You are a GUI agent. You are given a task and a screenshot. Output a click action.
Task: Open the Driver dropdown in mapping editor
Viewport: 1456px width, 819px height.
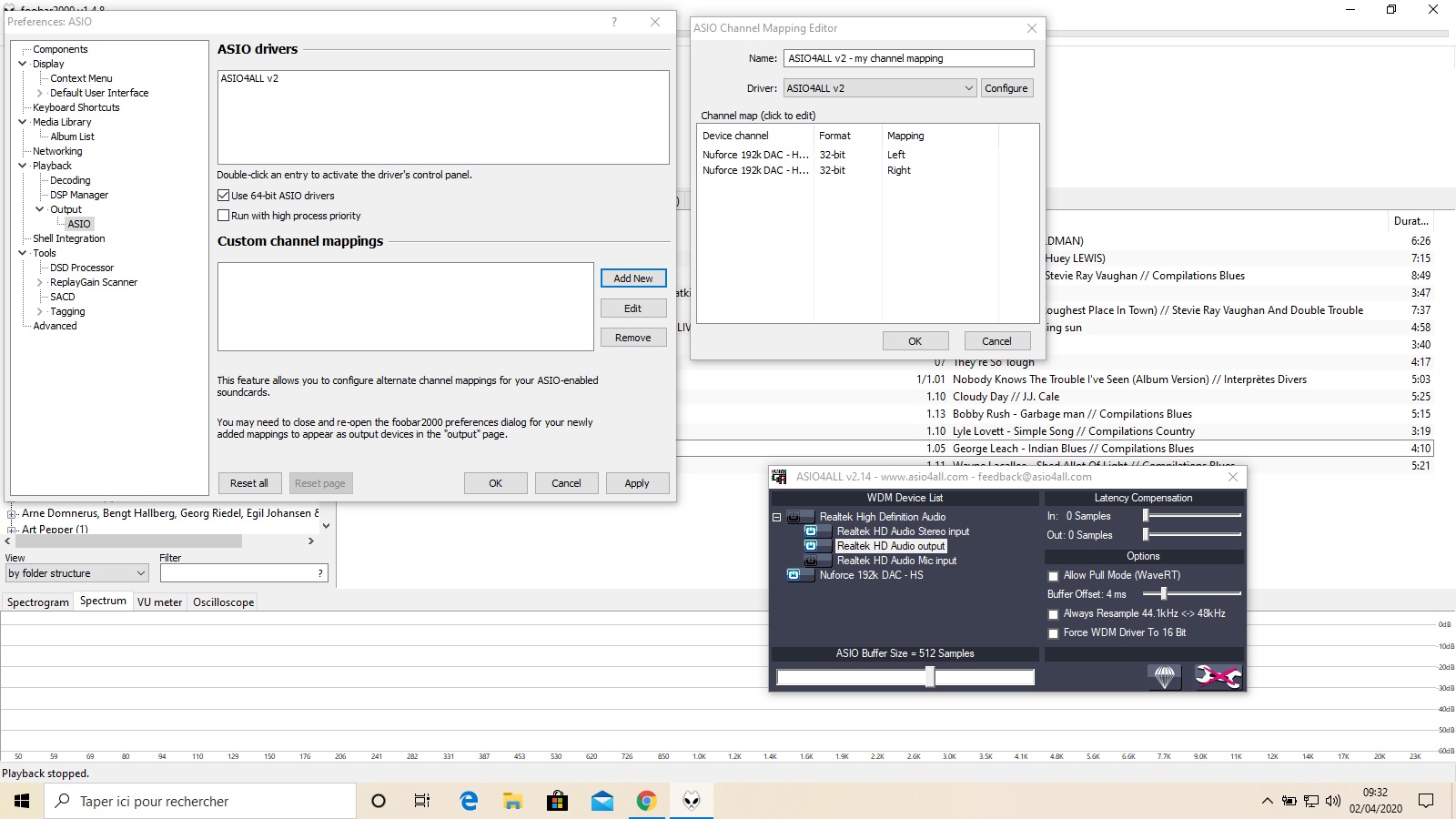tap(880, 88)
